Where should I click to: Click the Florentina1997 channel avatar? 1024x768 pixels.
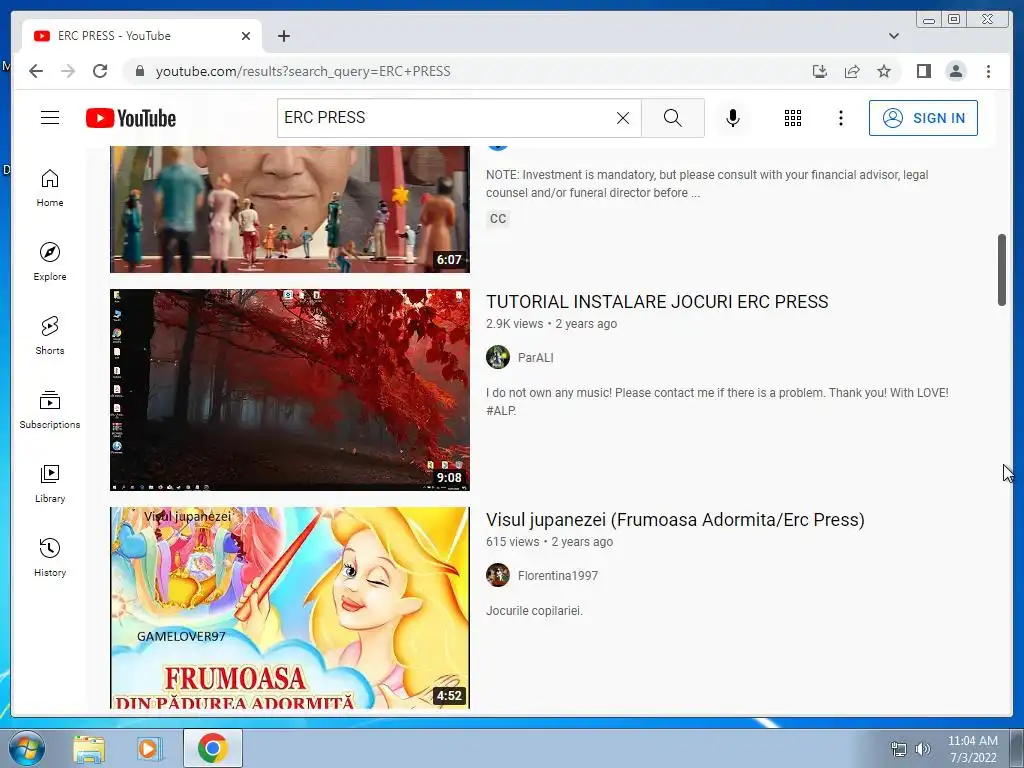pyautogui.click(x=498, y=575)
